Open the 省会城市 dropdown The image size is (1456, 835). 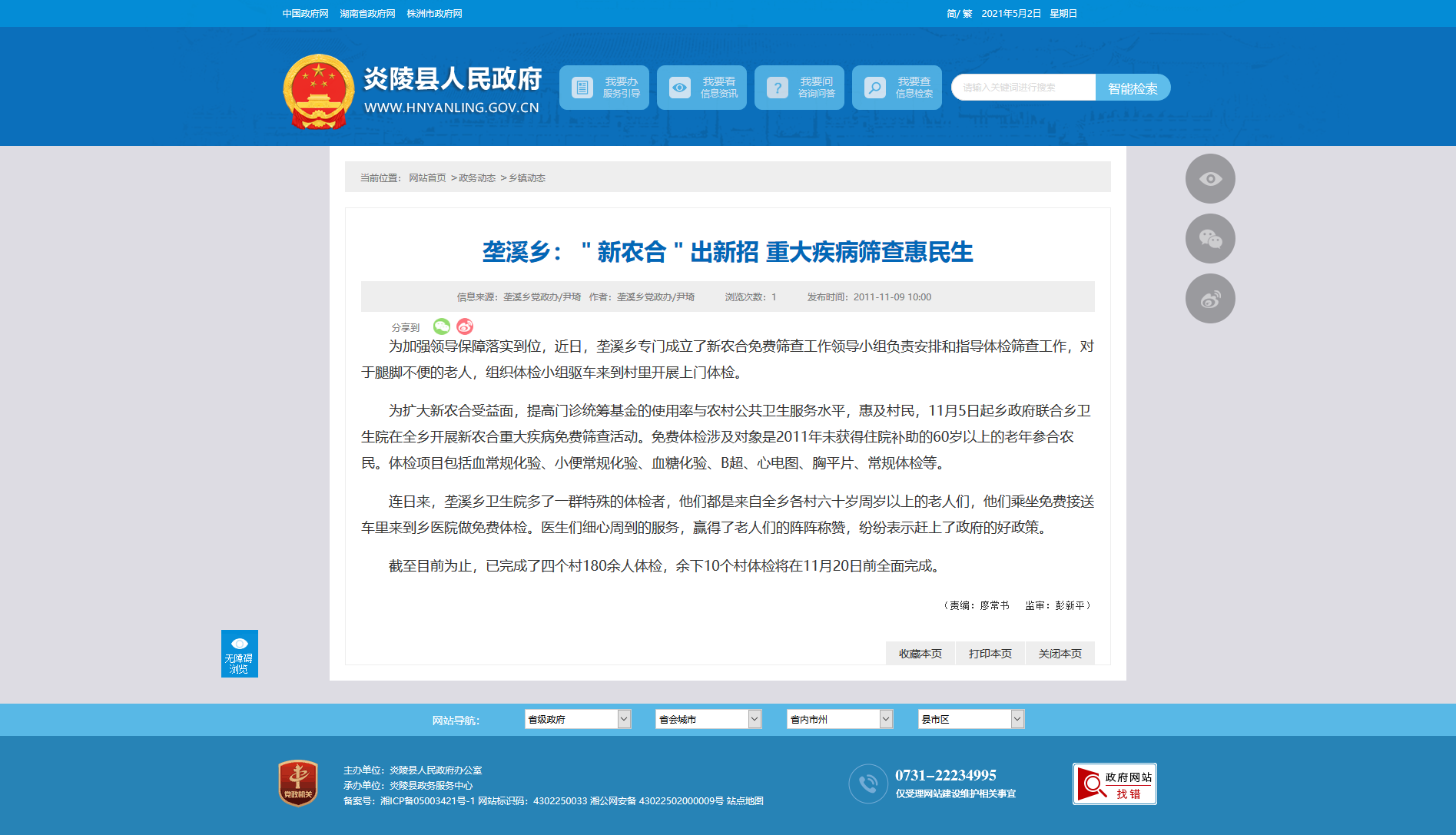pos(708,719)
